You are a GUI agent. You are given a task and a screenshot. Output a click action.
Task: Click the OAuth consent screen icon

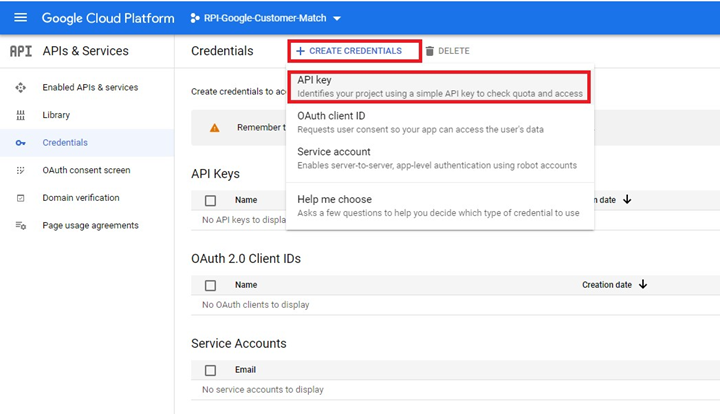[x=20, y=170]
